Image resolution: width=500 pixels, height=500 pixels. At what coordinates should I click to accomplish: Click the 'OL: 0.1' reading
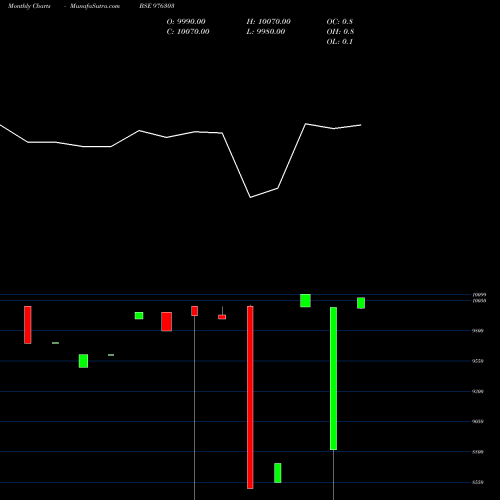tap(340, 42)
